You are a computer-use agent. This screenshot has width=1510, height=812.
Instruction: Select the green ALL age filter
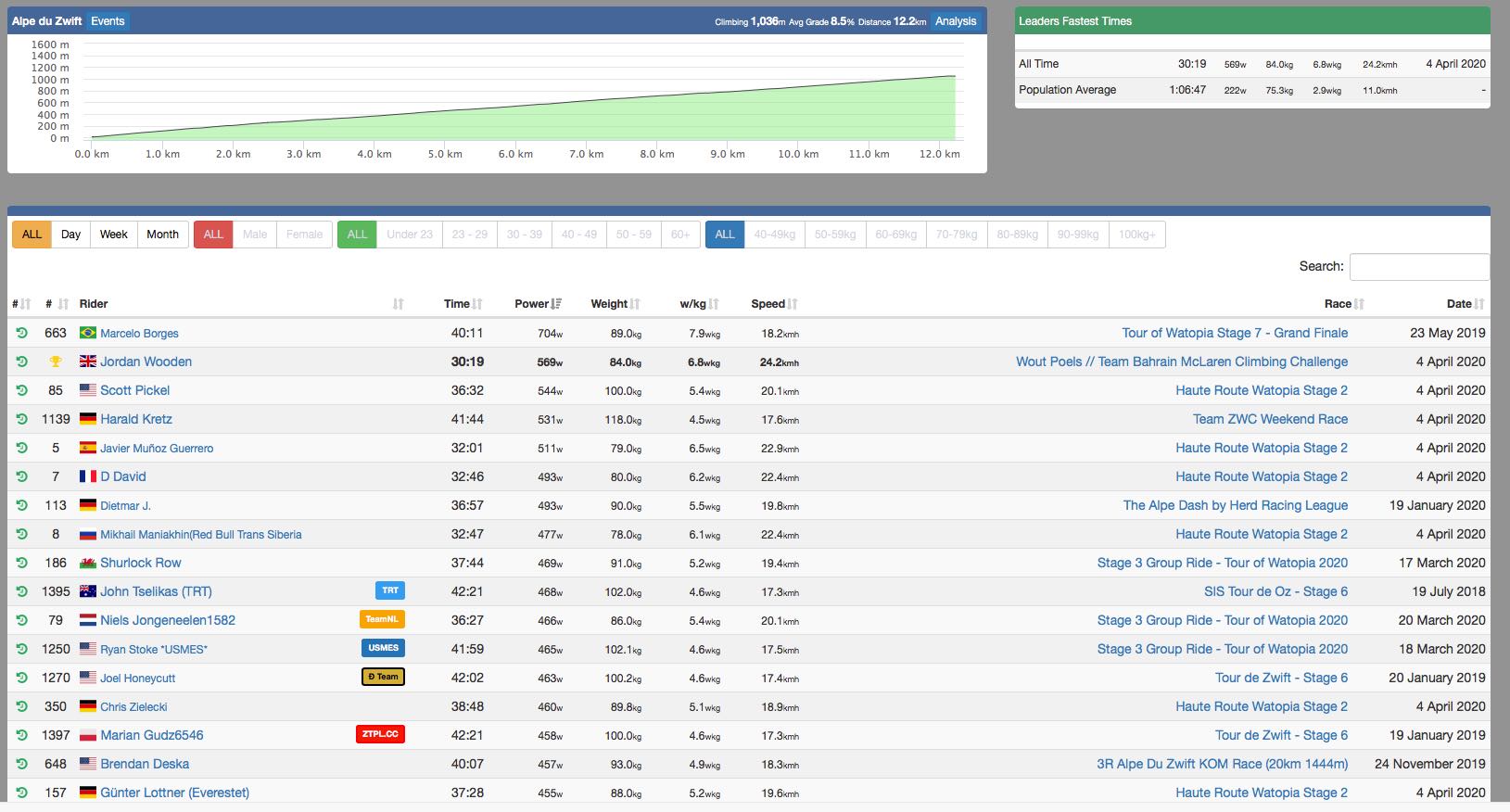(x=357, y=235)
